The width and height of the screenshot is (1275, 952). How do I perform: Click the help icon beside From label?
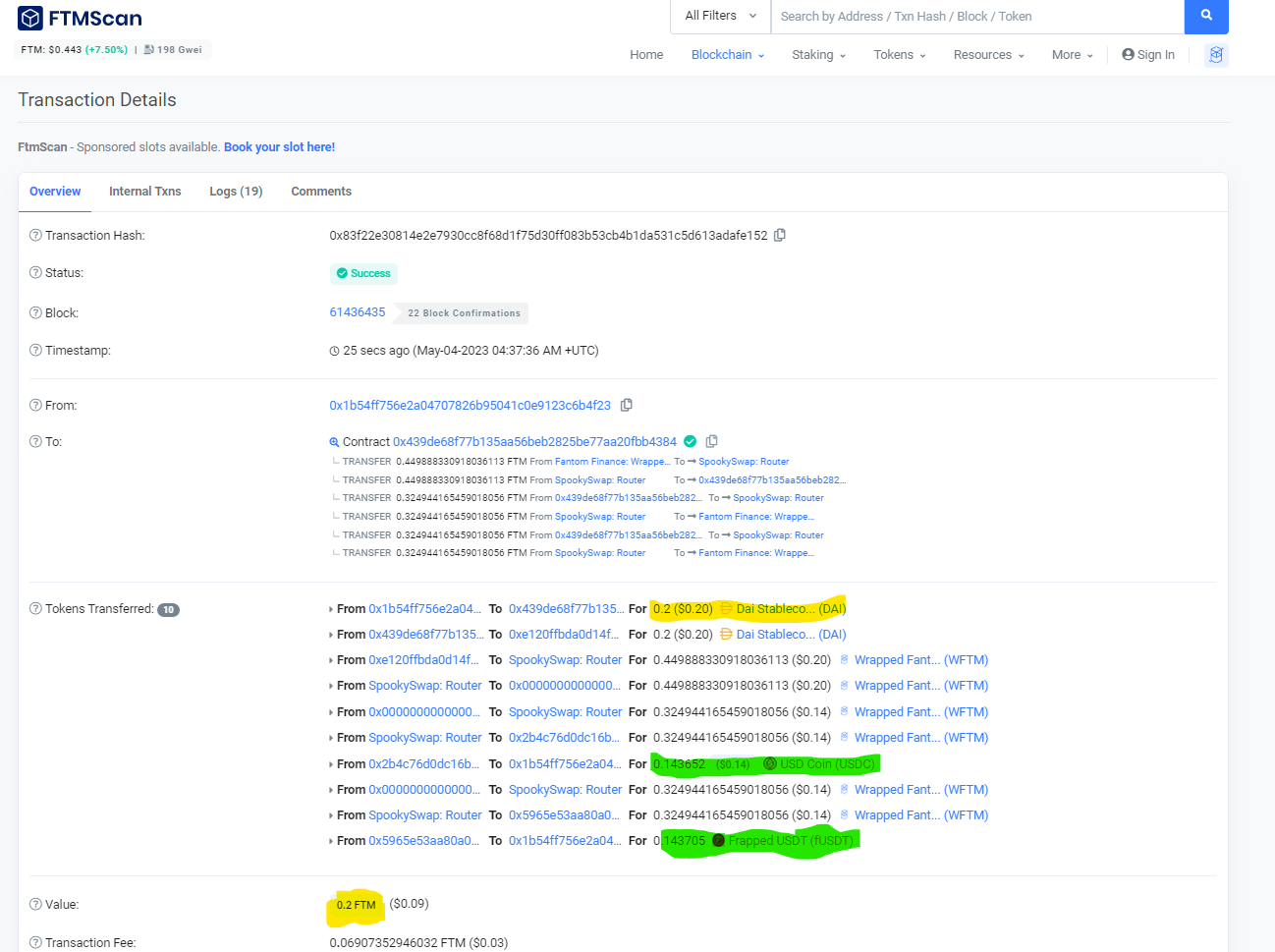pos(35,405)
